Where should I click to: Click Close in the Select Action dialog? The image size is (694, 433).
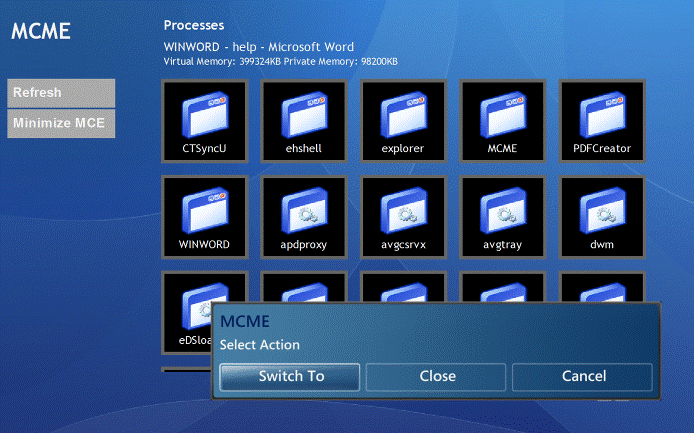pos(436,377)
